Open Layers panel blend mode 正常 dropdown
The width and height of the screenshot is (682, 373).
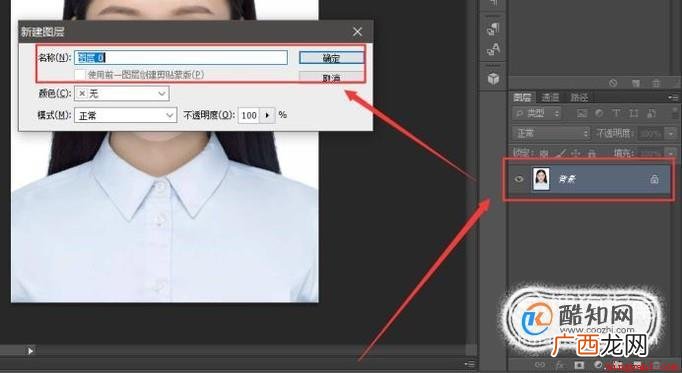[551, 133]
